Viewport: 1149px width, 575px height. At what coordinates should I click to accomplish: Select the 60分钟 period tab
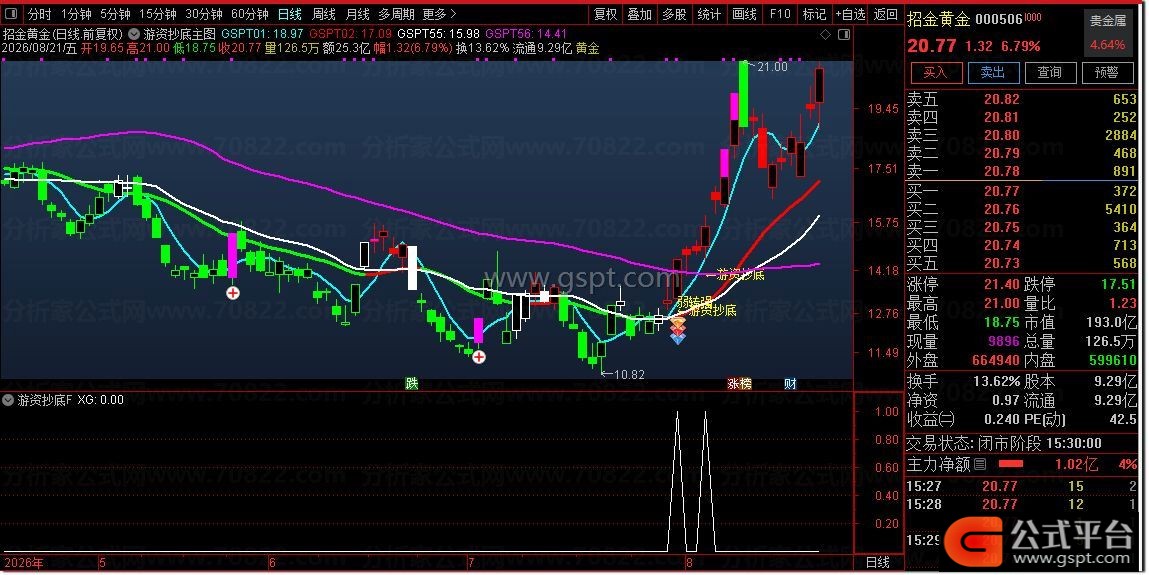pos(249,14)
